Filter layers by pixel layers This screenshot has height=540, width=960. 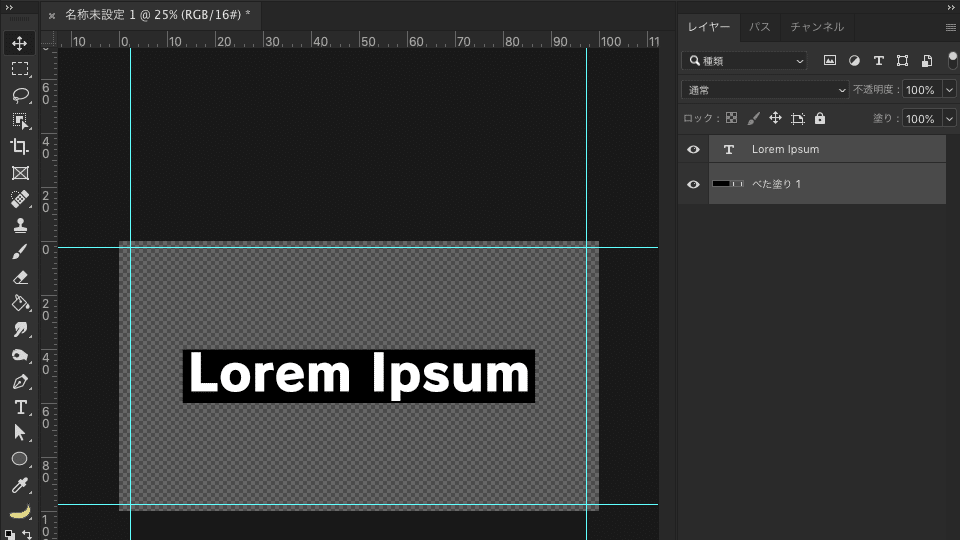click(830, 60)
